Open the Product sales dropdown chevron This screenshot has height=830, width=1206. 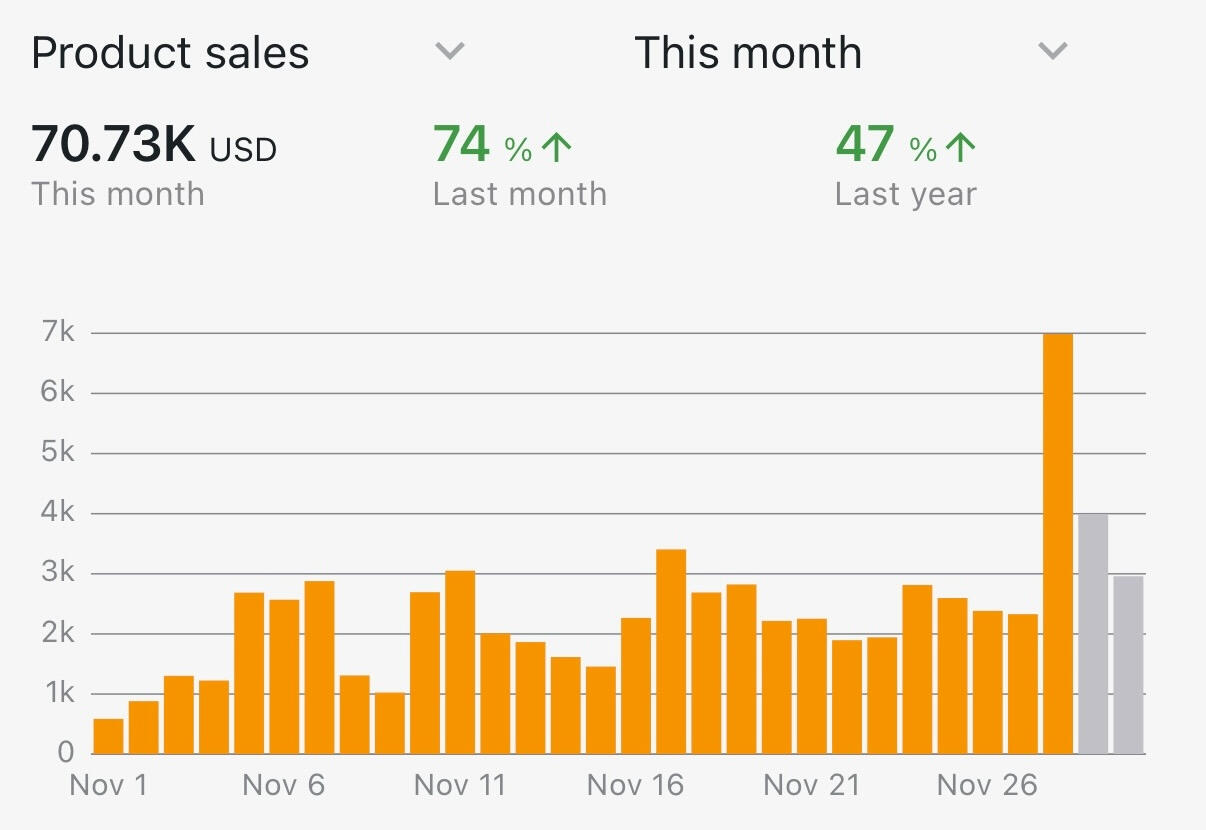(451, 51)
